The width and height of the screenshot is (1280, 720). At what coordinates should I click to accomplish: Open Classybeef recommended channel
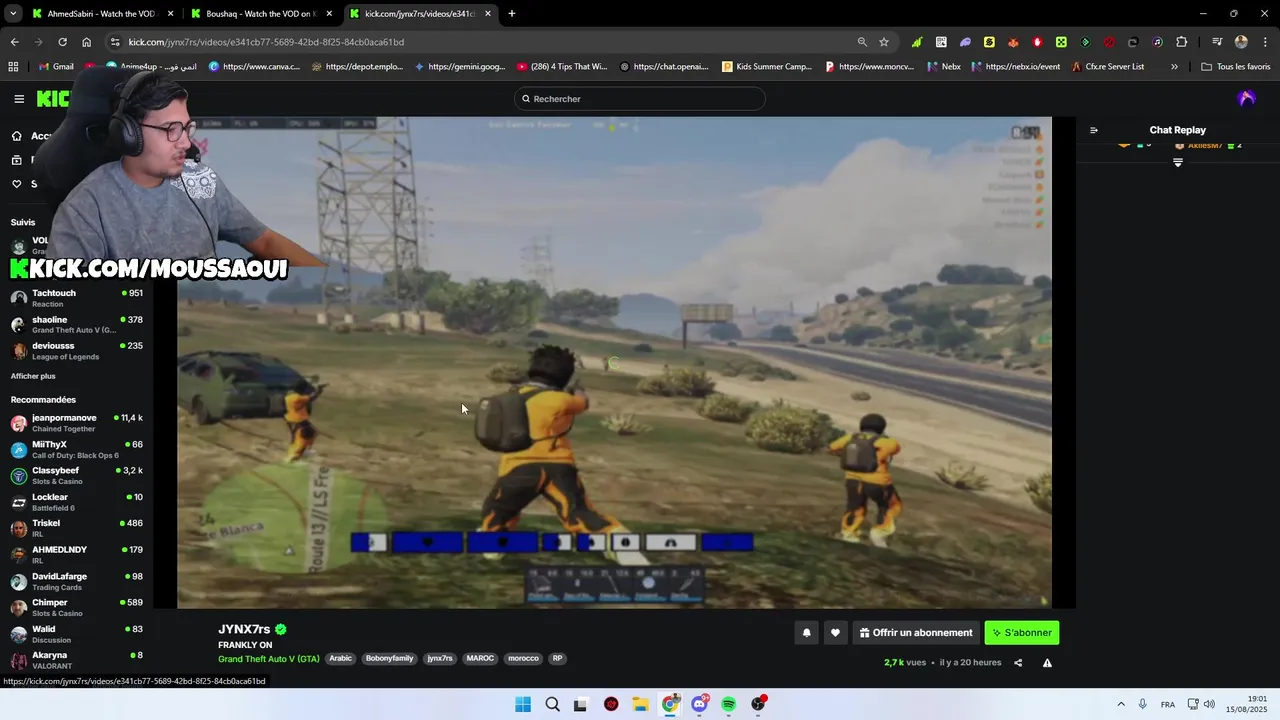click(x=76, y=476)
